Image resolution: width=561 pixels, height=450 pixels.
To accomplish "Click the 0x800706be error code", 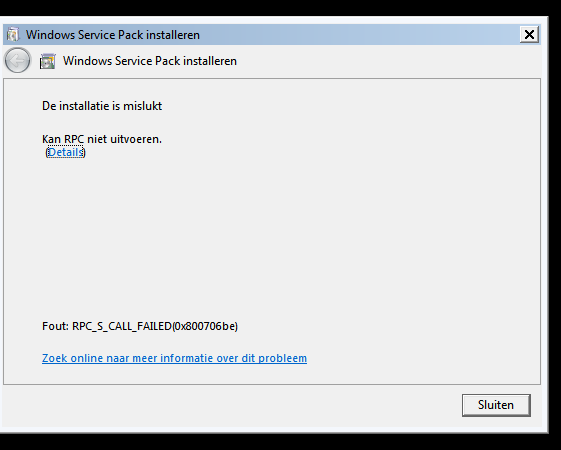I will [x=205, y=326].
